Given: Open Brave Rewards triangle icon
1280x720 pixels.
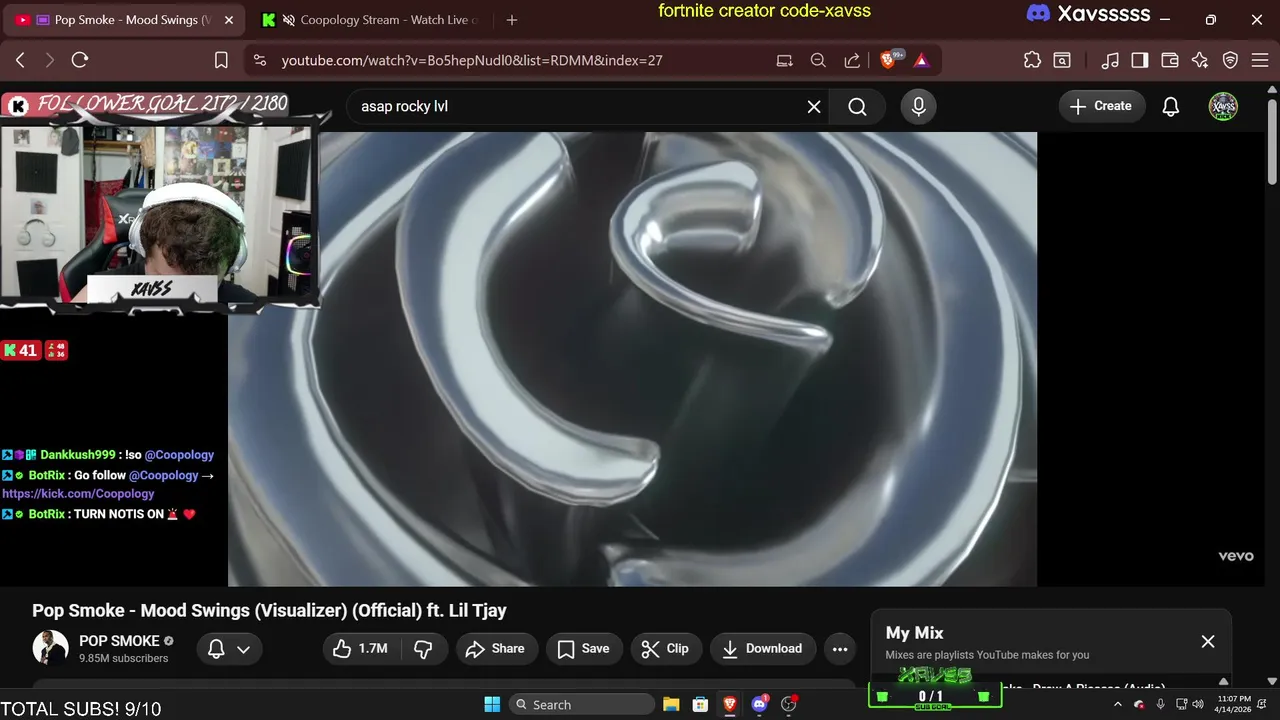Looking at the screenshot, I should [921, 60].
